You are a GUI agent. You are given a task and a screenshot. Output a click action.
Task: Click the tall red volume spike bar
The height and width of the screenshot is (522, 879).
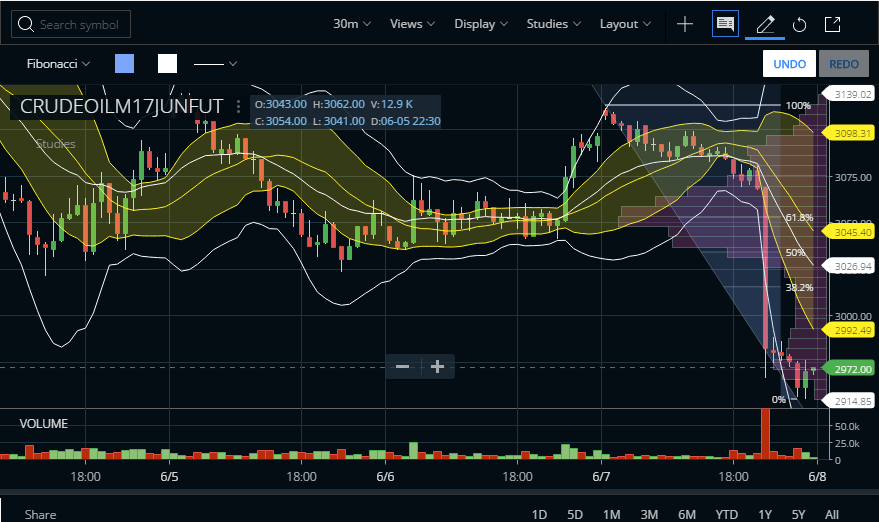(x=765, y=434)
